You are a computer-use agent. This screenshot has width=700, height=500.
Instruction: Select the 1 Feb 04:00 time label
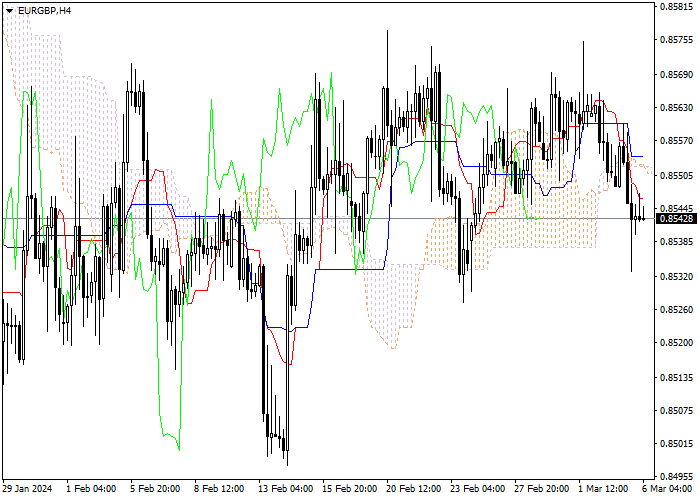91,489
